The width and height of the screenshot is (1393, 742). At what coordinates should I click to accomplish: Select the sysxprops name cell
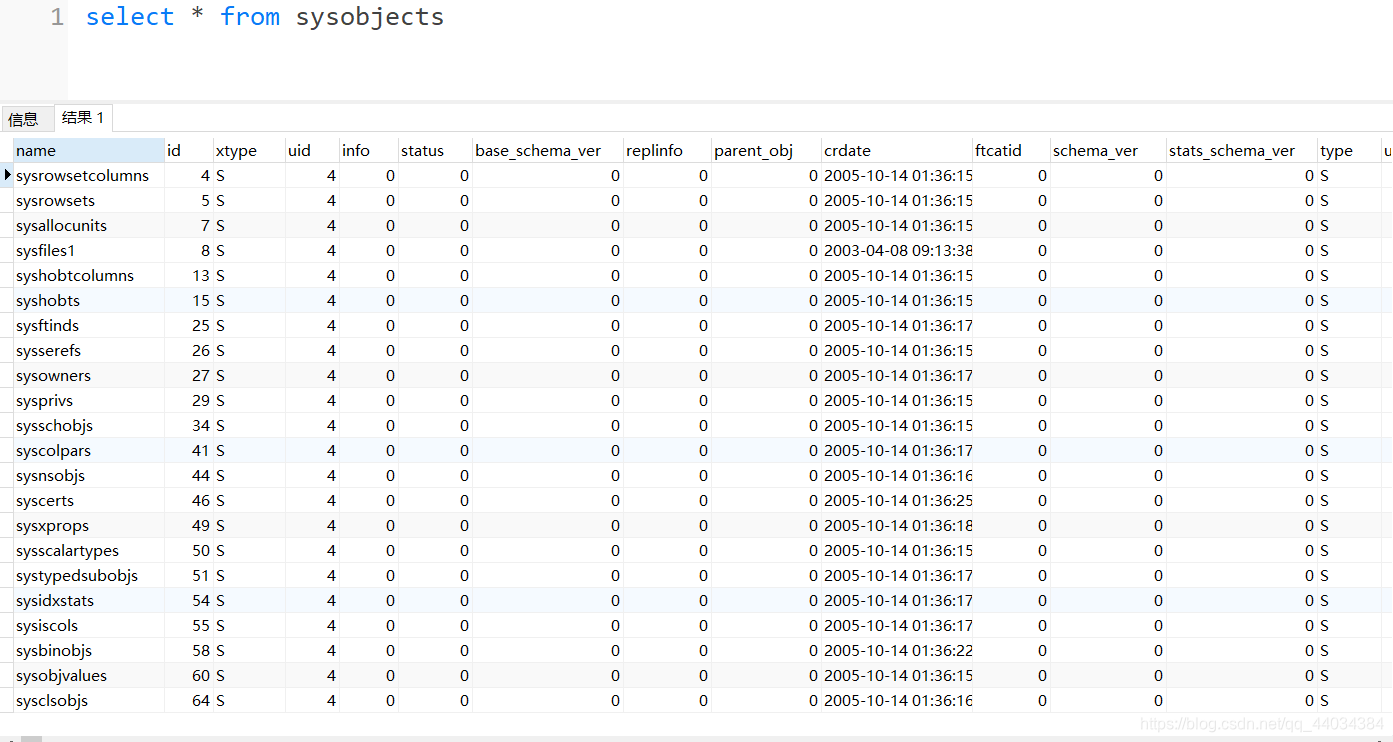[x=89, y=525]
